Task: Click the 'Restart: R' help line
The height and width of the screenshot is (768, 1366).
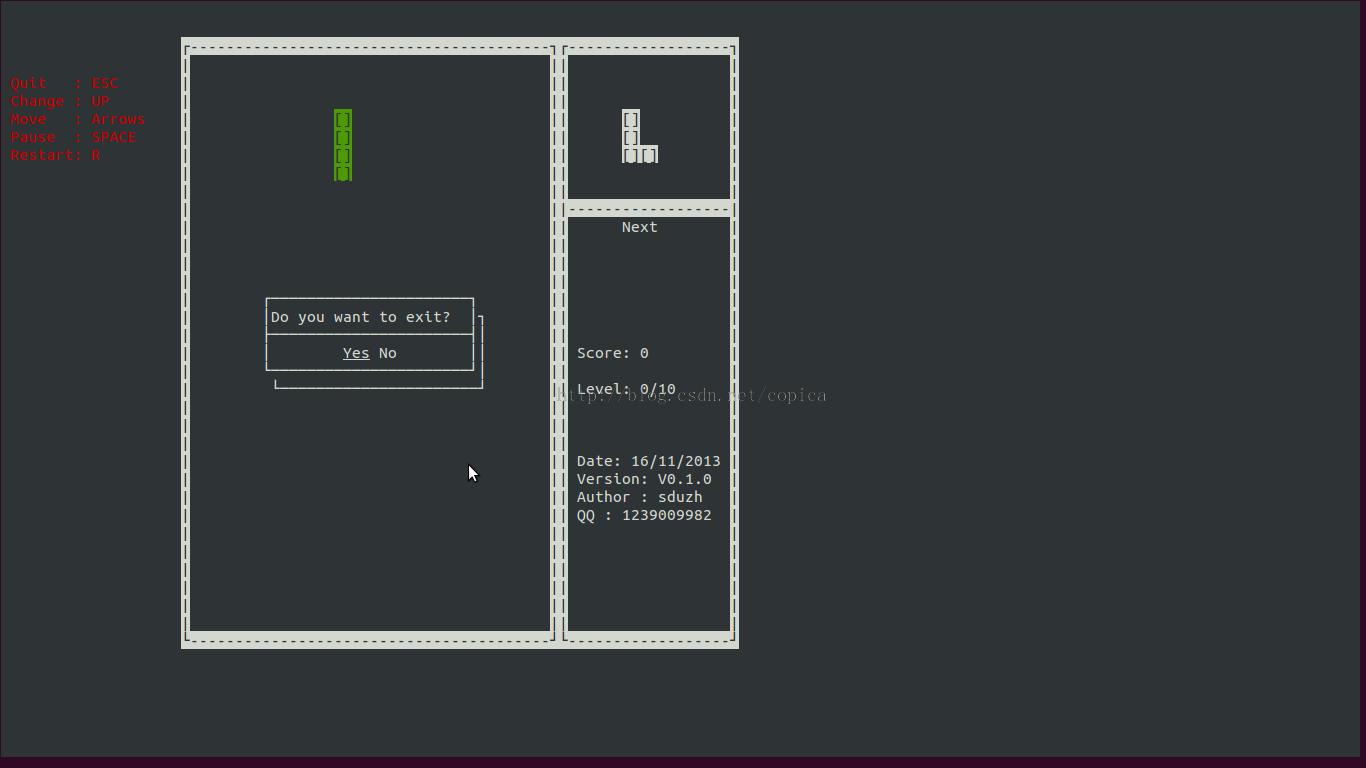Action: (55, 155)
